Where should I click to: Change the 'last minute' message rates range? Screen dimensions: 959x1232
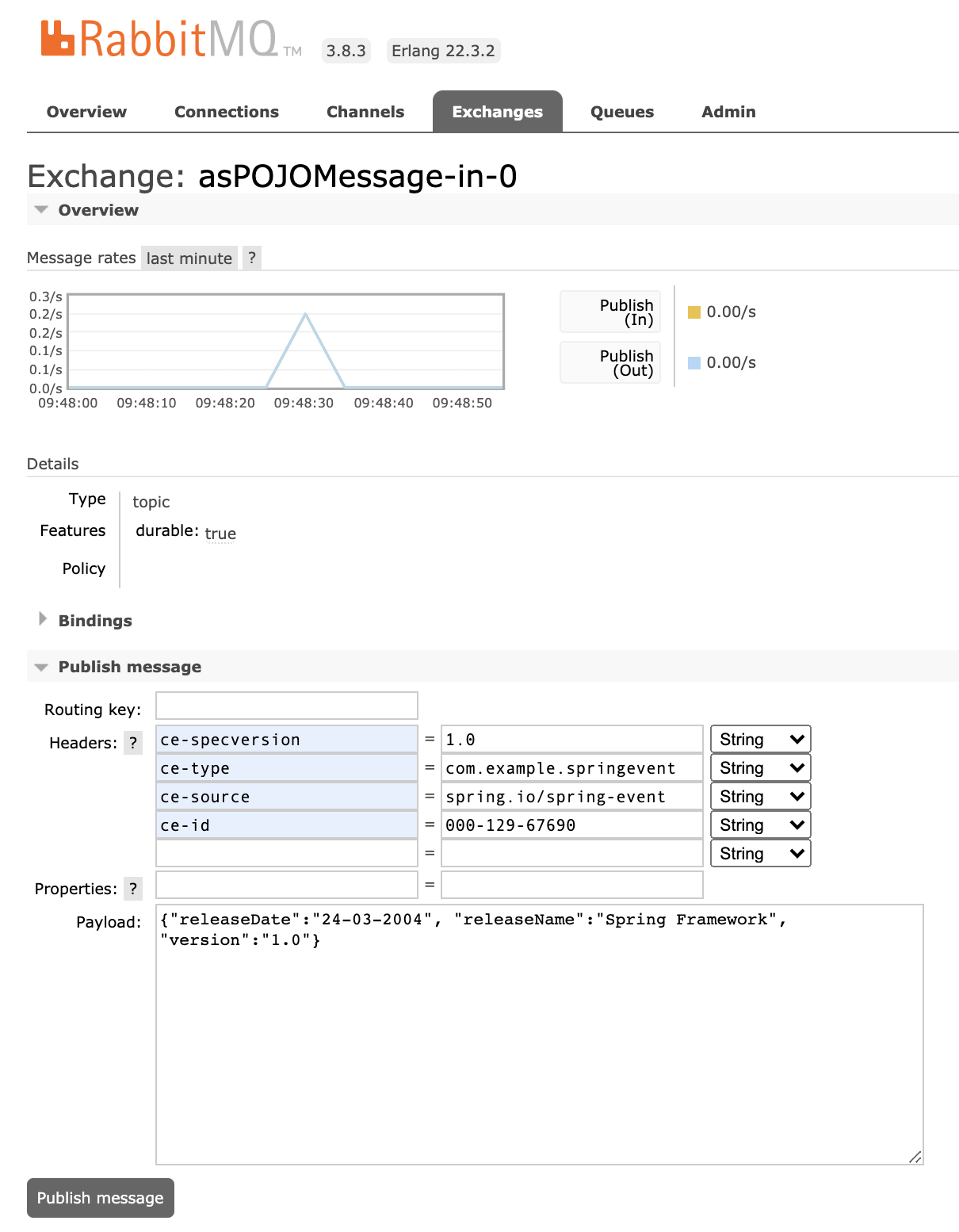point(189,258)
